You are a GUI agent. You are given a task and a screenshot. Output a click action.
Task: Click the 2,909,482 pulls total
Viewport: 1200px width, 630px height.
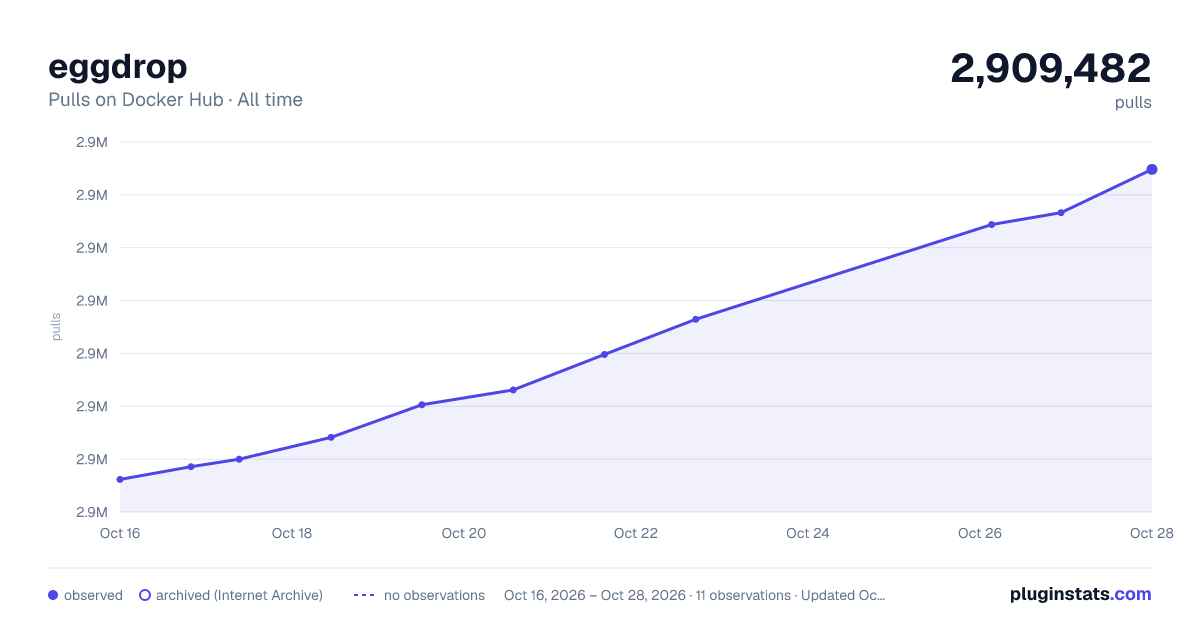pyautogui.click(x=1051, y=68)
